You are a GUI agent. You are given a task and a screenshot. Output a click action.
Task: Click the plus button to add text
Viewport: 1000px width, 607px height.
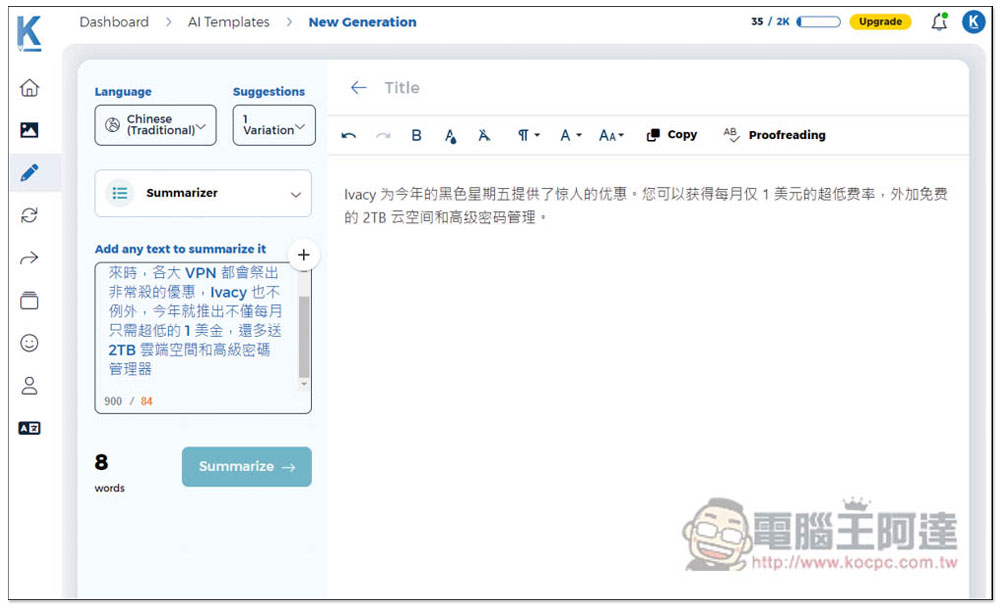(304, 255)
